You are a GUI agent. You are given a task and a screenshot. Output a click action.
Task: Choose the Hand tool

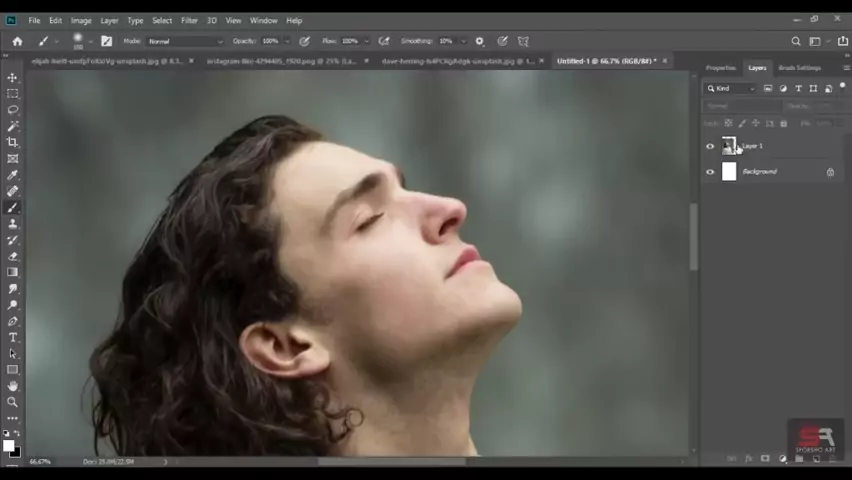click(x=13, y=385)
